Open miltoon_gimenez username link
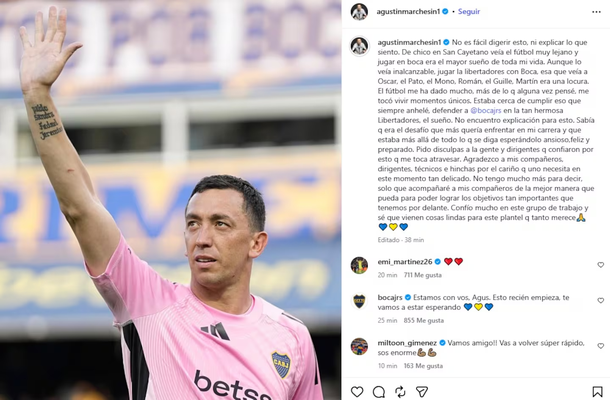This screenshot has width=610, height=400. pos(407,343)
